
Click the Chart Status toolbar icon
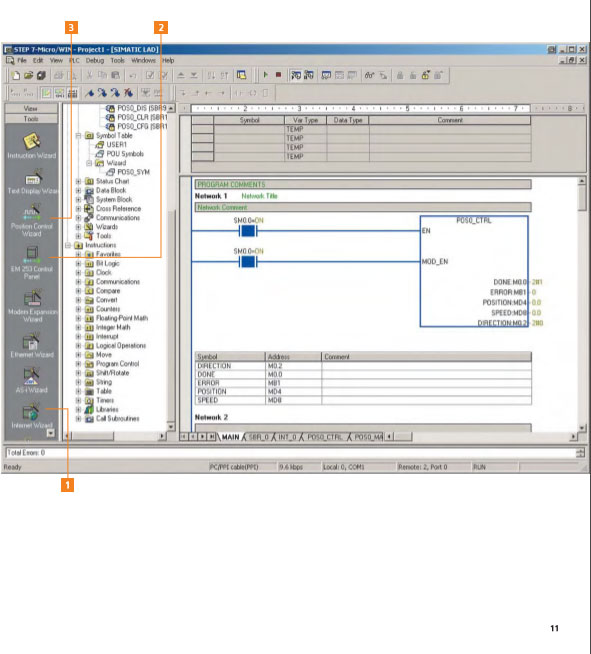point(326,75)
